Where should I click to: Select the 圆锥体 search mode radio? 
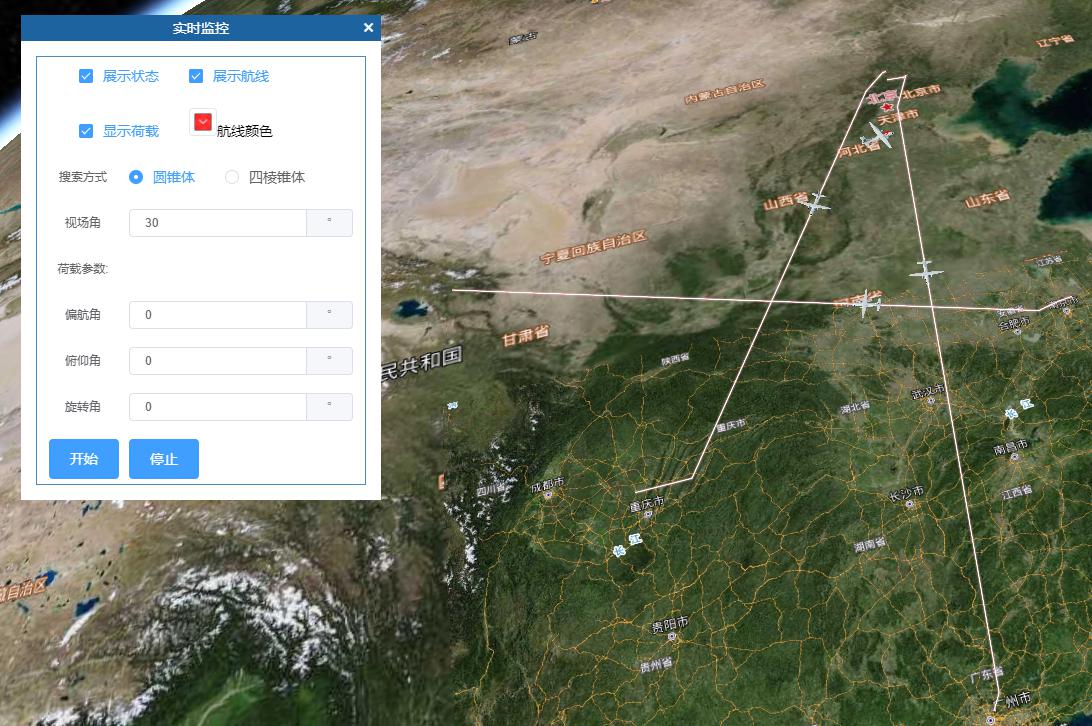136,177
